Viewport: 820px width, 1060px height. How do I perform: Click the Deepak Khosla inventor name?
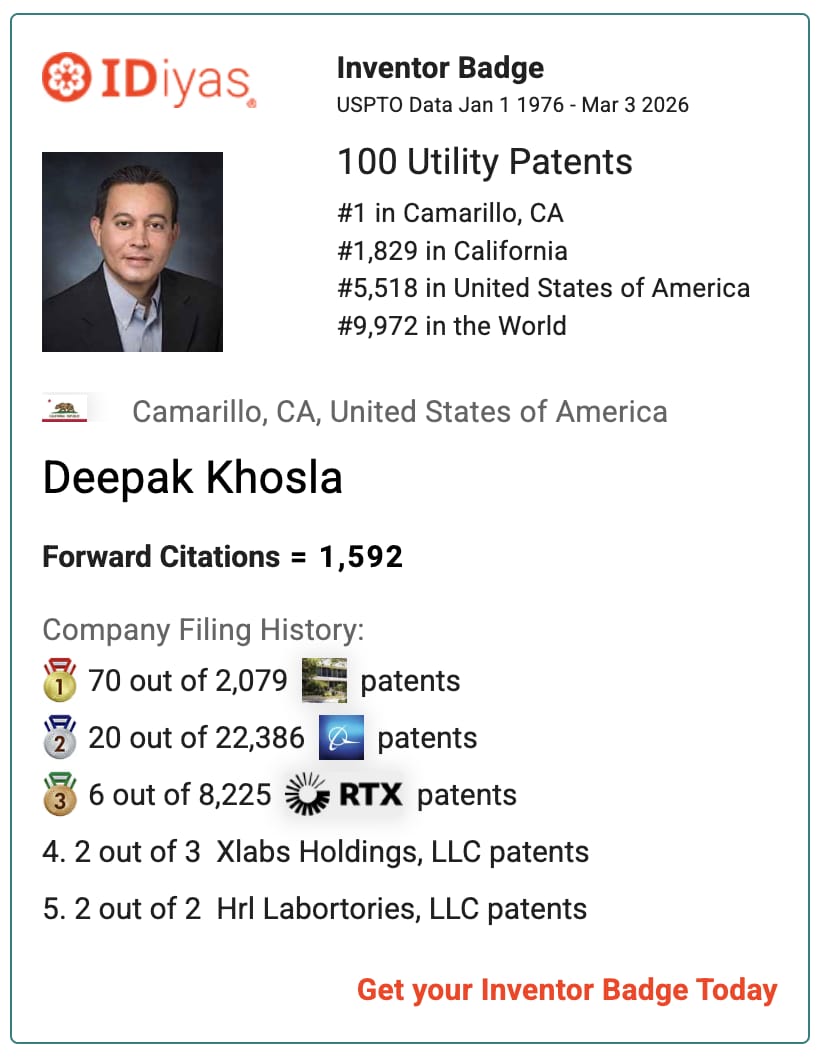point(192,479)
